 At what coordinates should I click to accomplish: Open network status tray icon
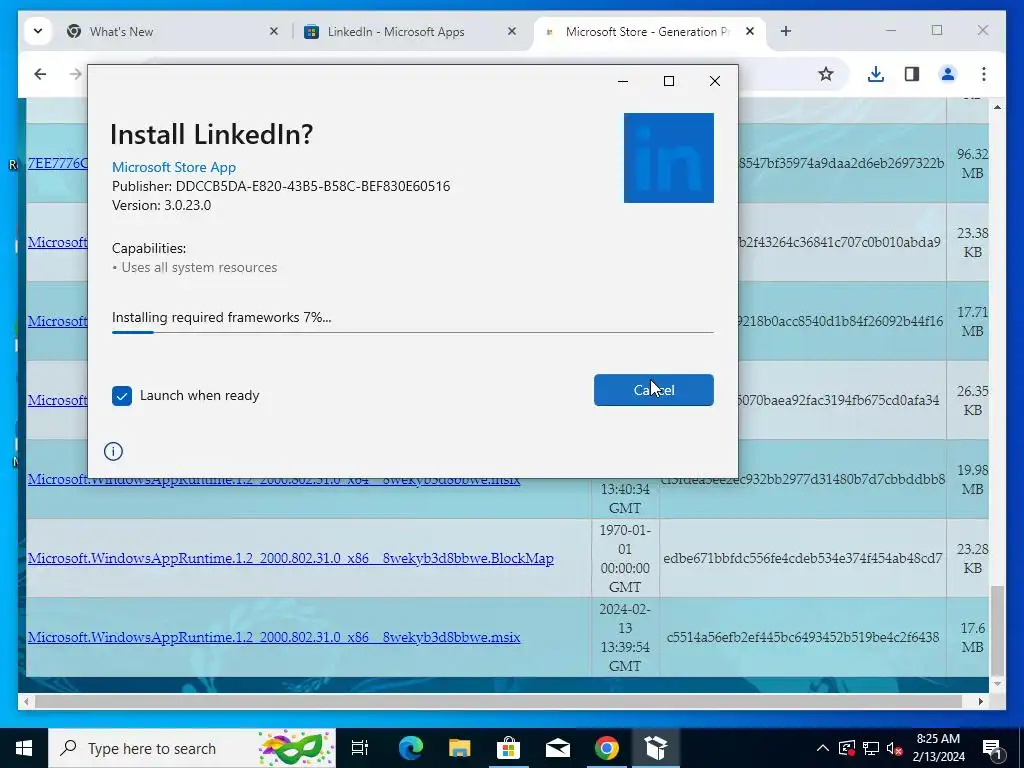871,748
